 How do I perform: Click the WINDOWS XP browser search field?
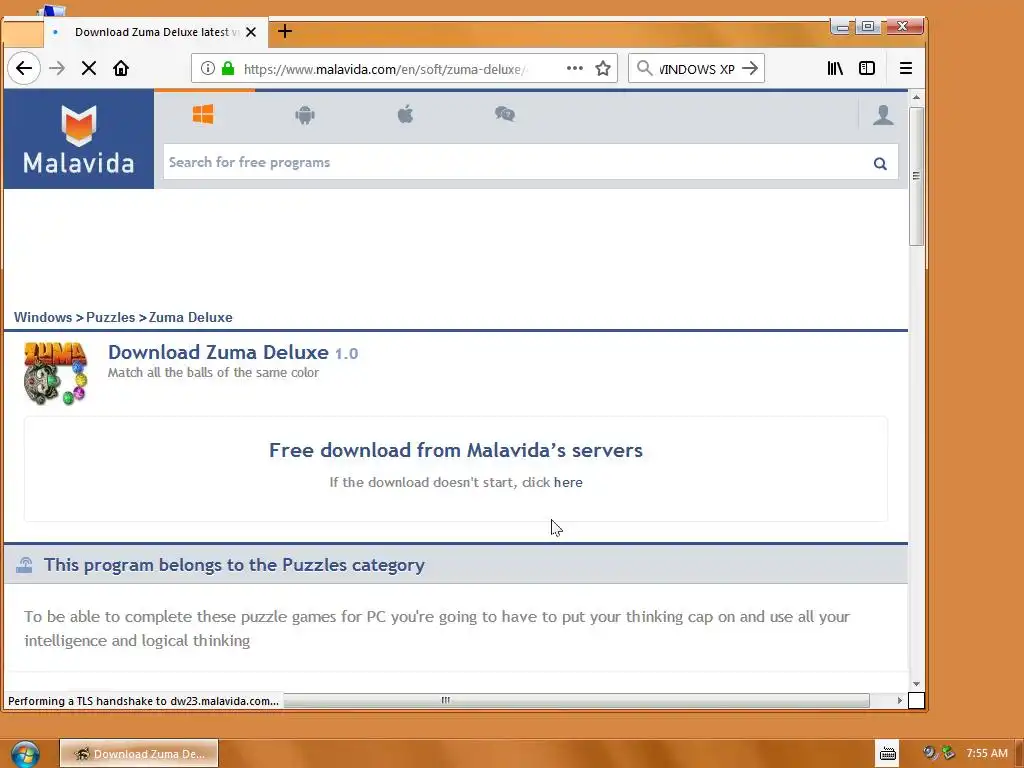(x=697, y=69)
